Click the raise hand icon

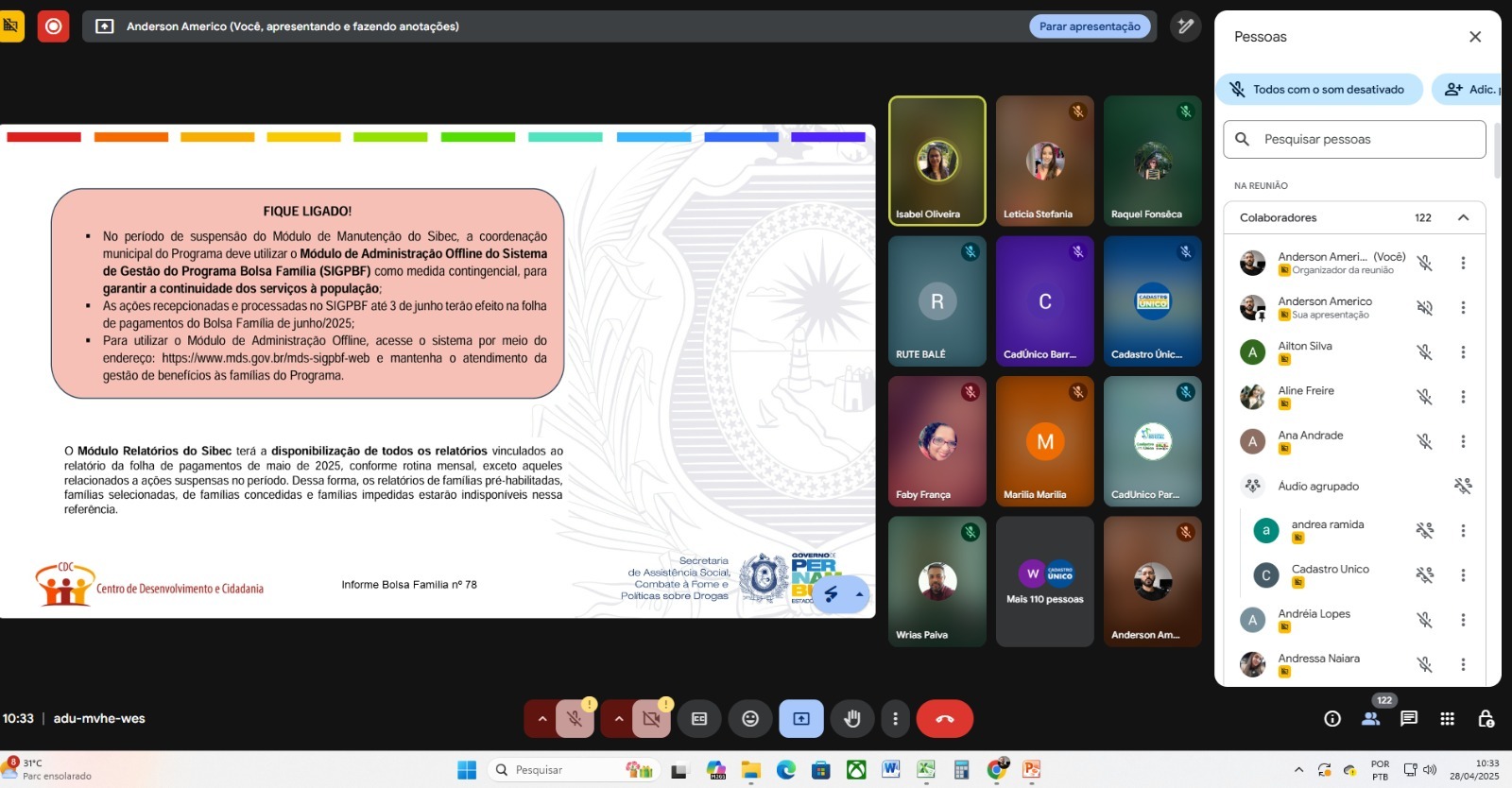click(852, 719)
